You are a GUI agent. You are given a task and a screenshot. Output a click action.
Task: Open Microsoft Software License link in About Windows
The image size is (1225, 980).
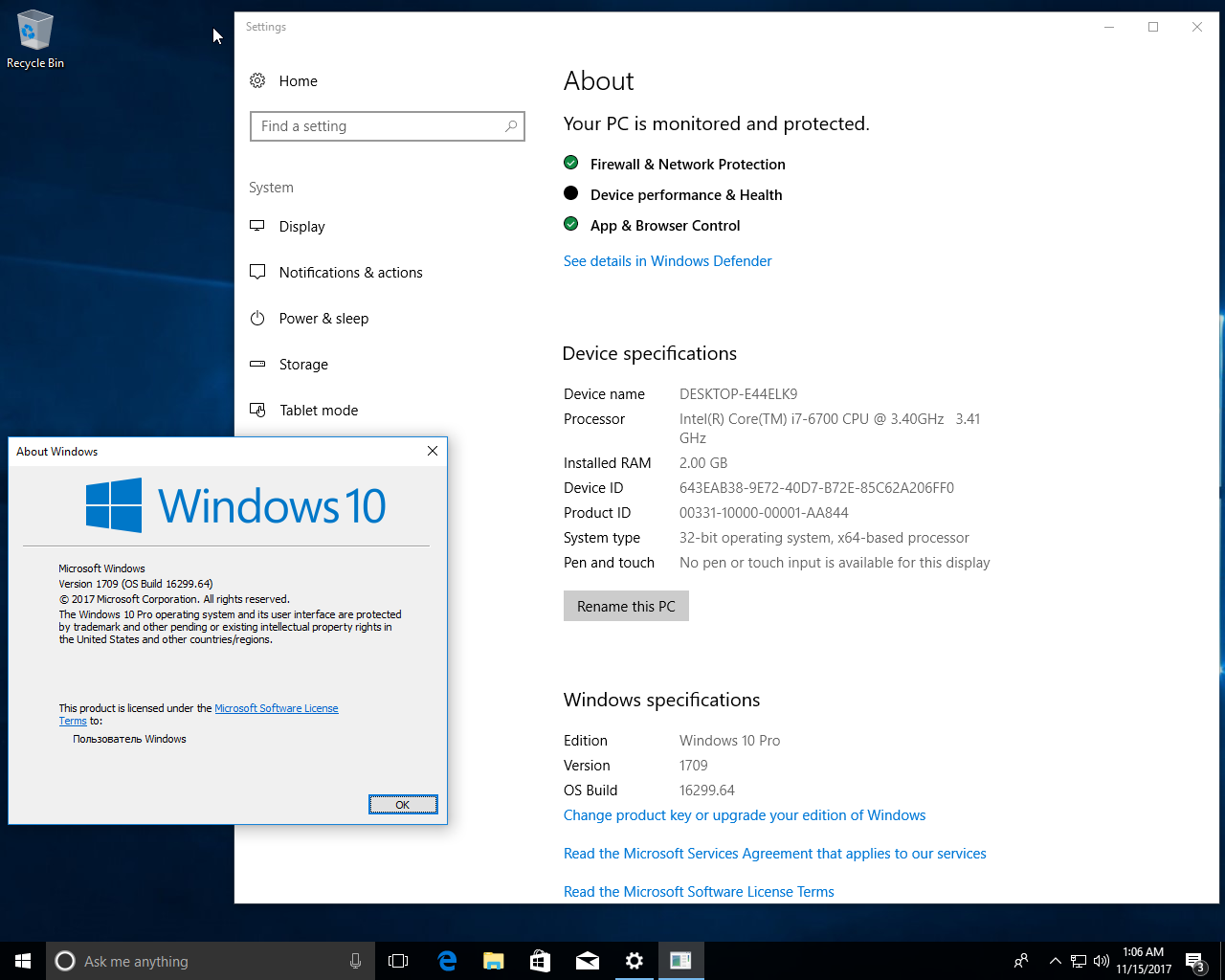tap(277, 708)
